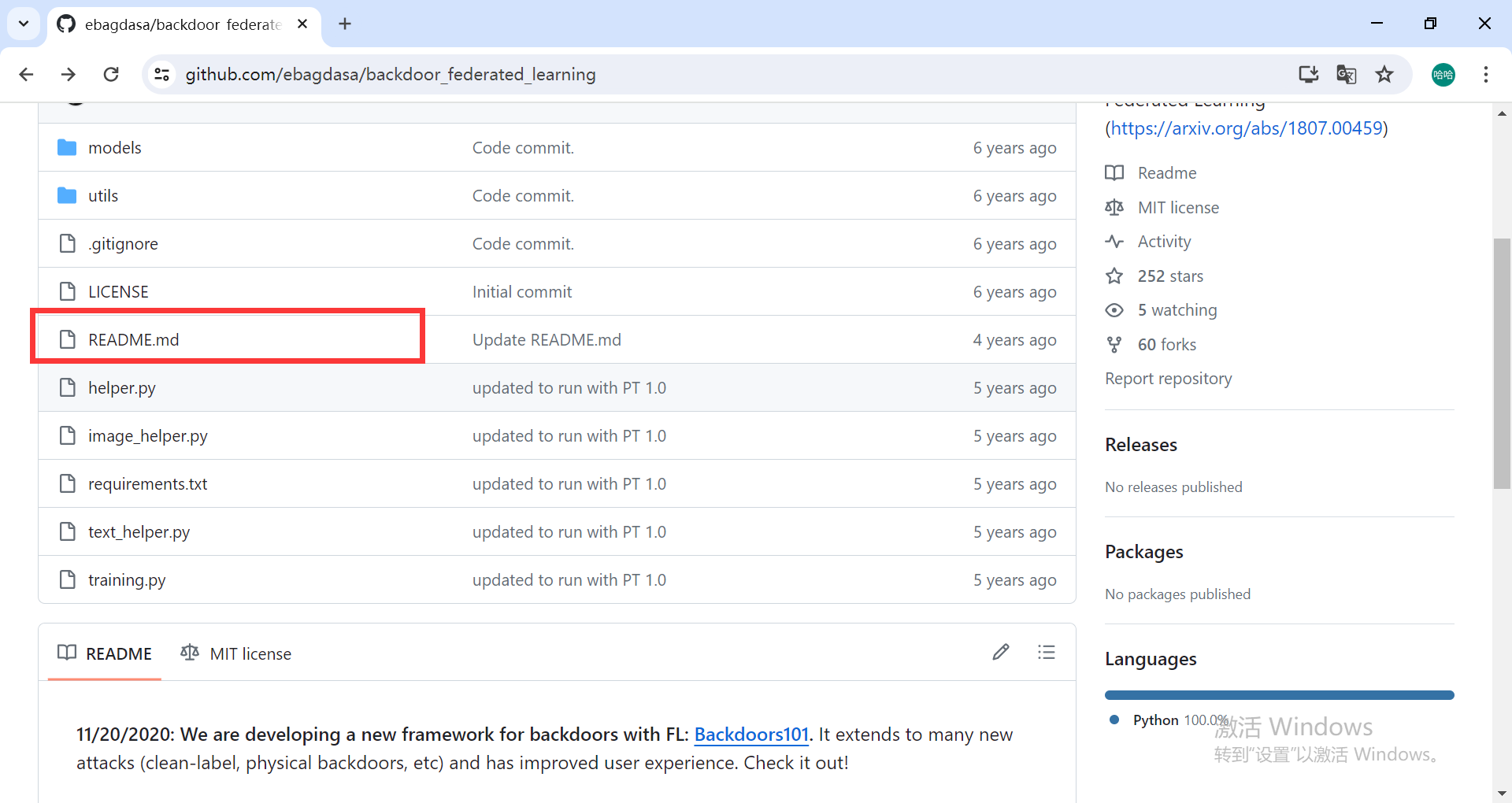The height and width of the screenshot is (803, 1512).
Task: Open requirements.txt file
Action: 148,484
